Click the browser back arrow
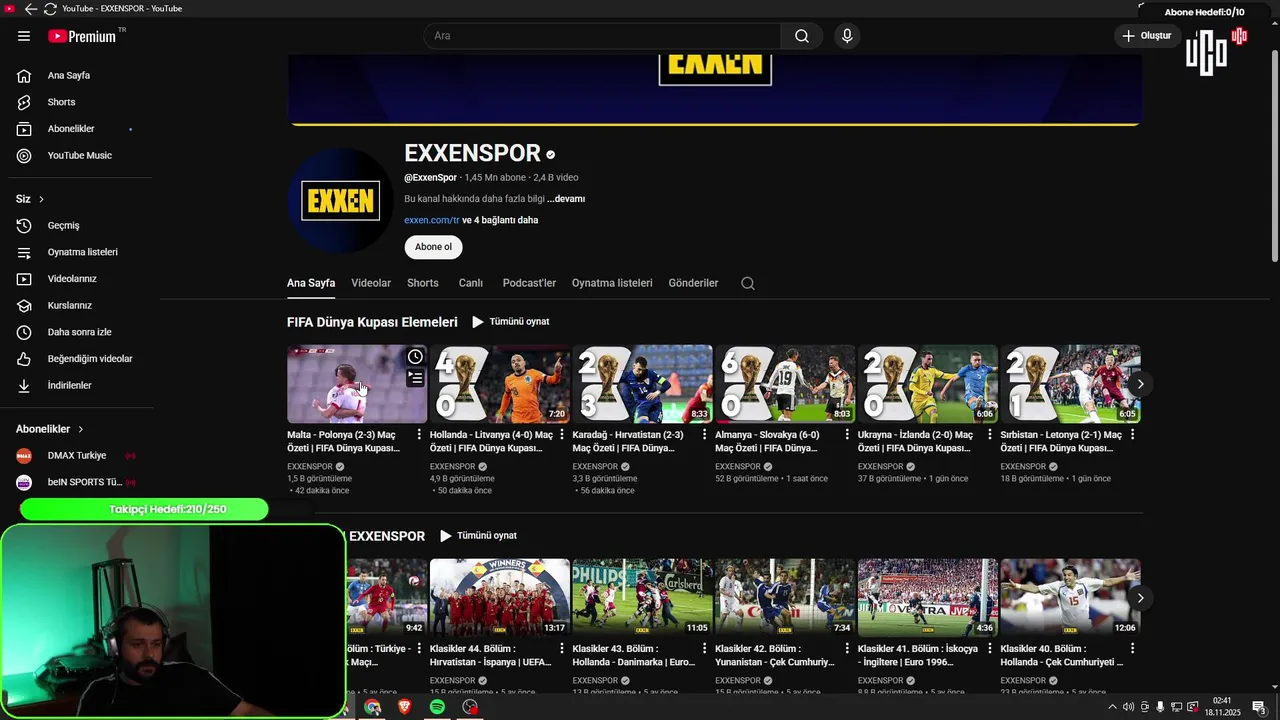This screenshot has width=1280, height=720. tap(31, 9)
